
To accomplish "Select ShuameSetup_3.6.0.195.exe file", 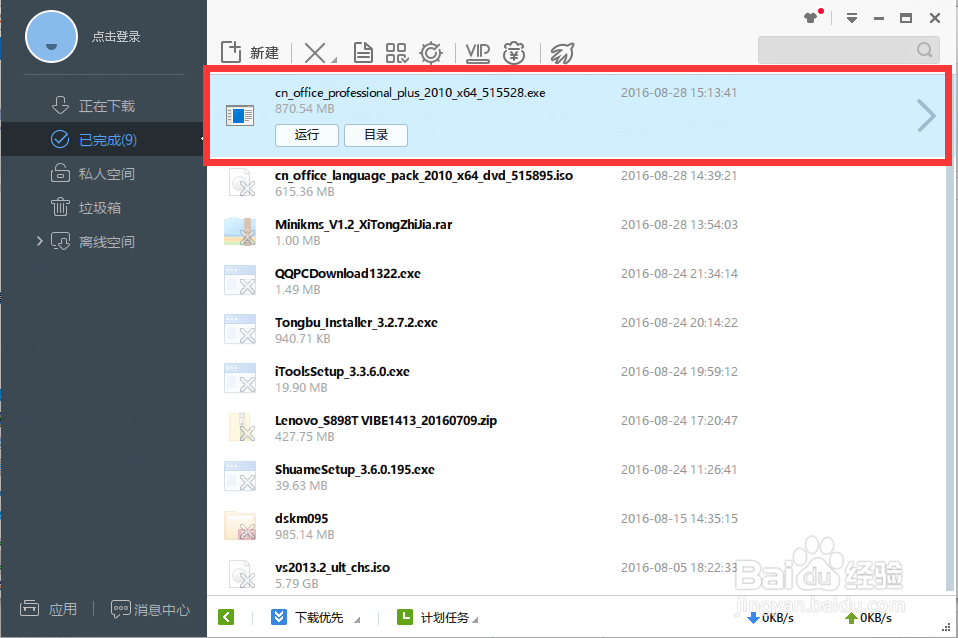I will [x=355, y=469].
